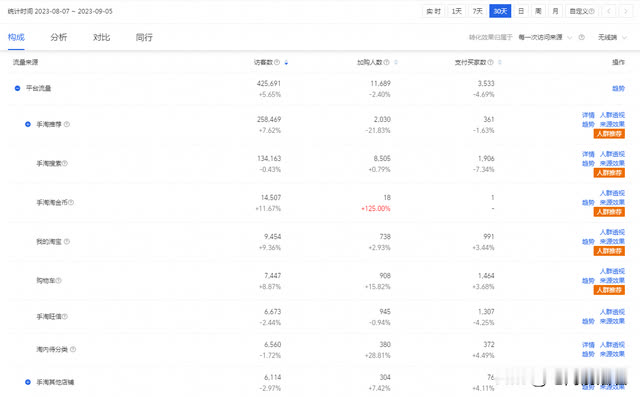Image resolution: width=640 pixels, height=397 pixels.
Task: Expand the 手淘推荐 row
Action: pyautogui.click(x=28, y=124)
